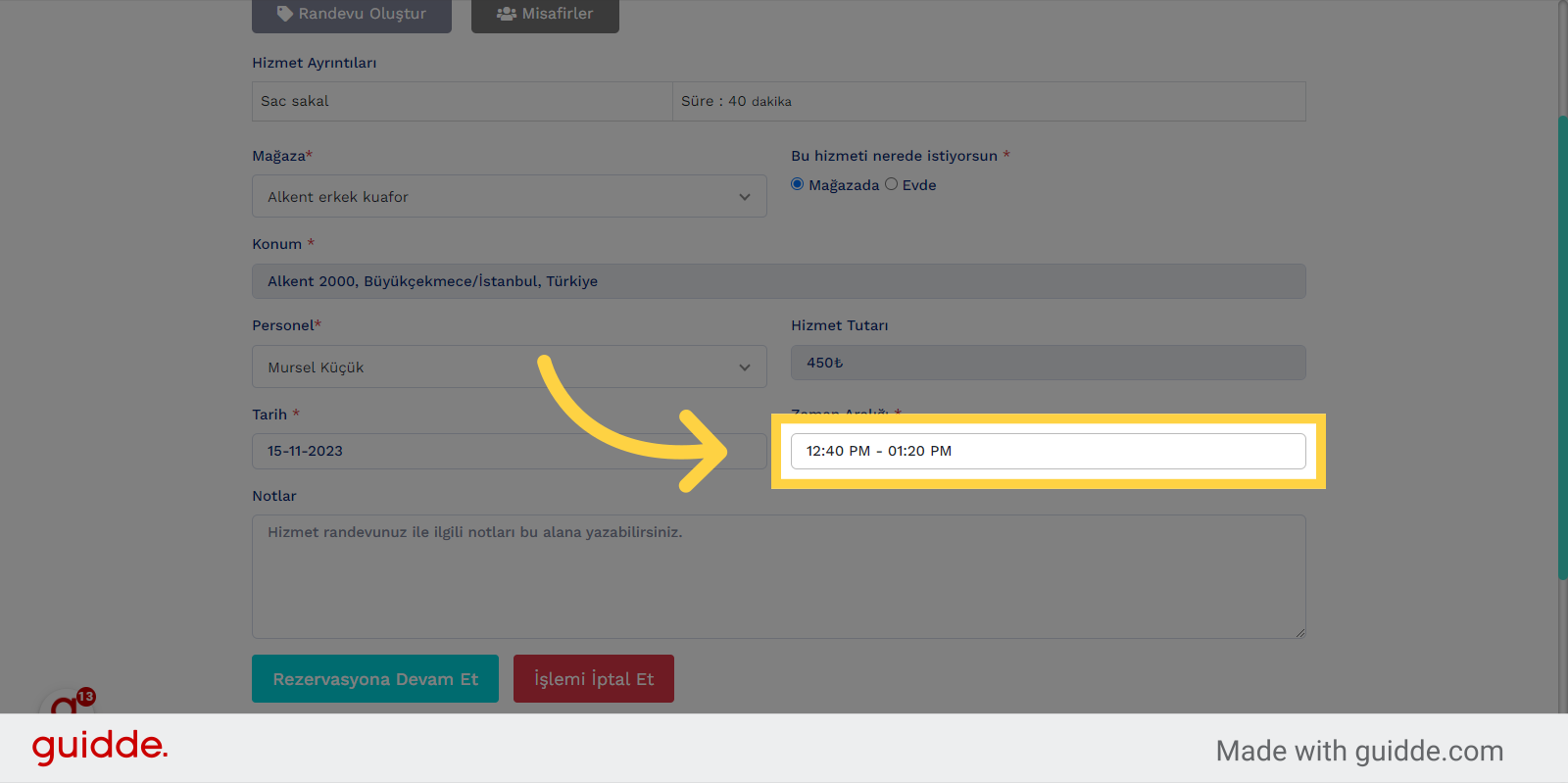Click the guidde logo
The image size is (1568, 783).
[100, 748]
